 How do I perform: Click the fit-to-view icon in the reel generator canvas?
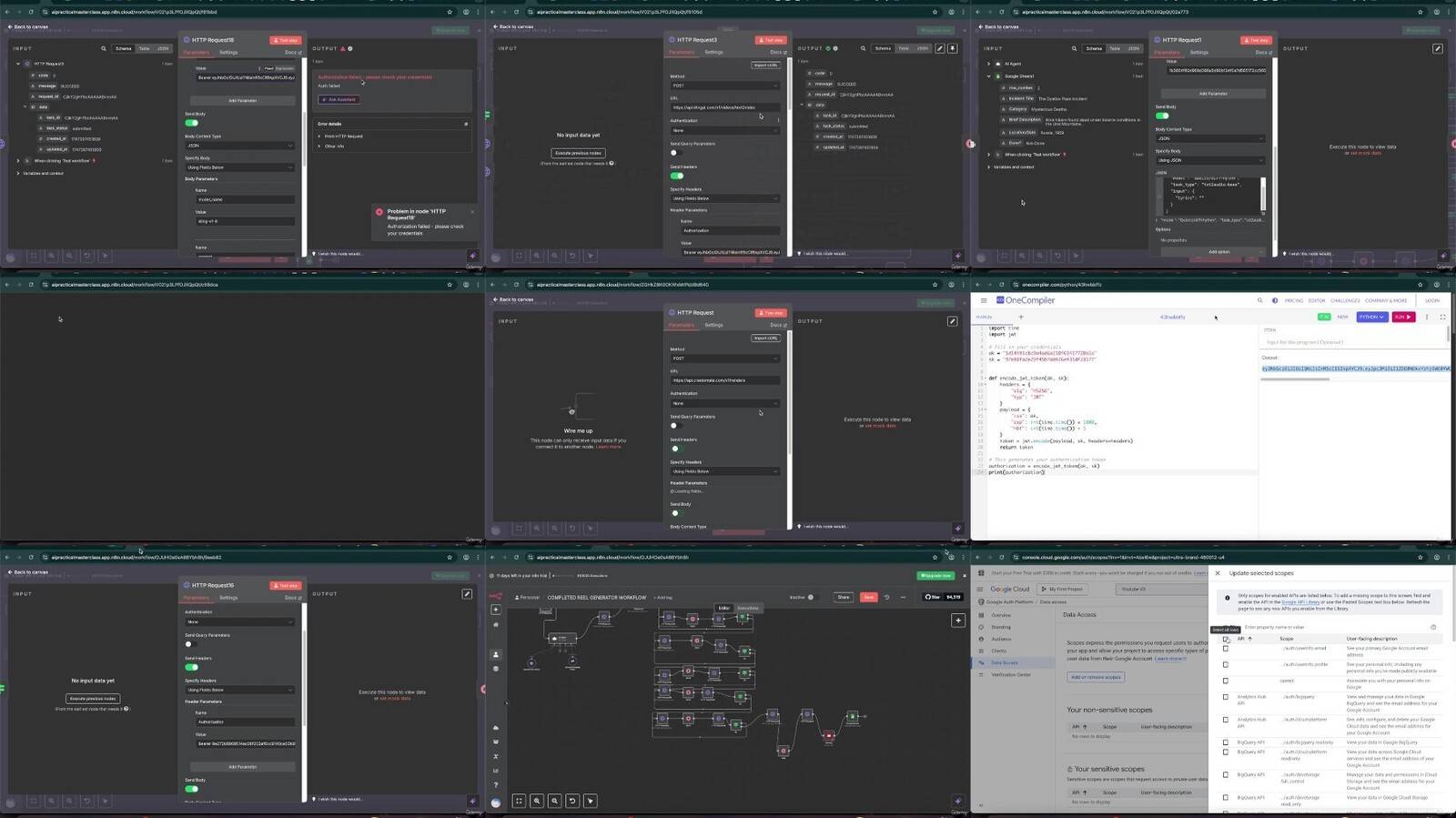(519, 801)
